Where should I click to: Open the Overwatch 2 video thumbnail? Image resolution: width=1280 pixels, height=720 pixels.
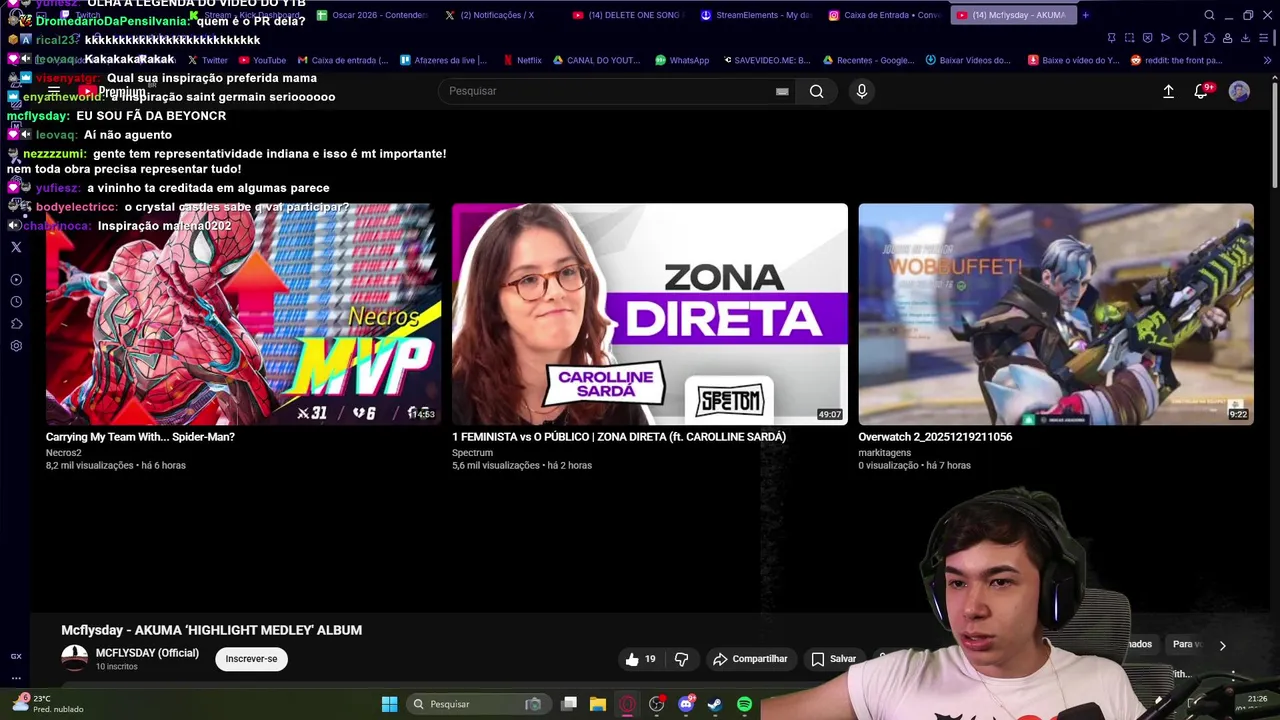click(1055, 314)
